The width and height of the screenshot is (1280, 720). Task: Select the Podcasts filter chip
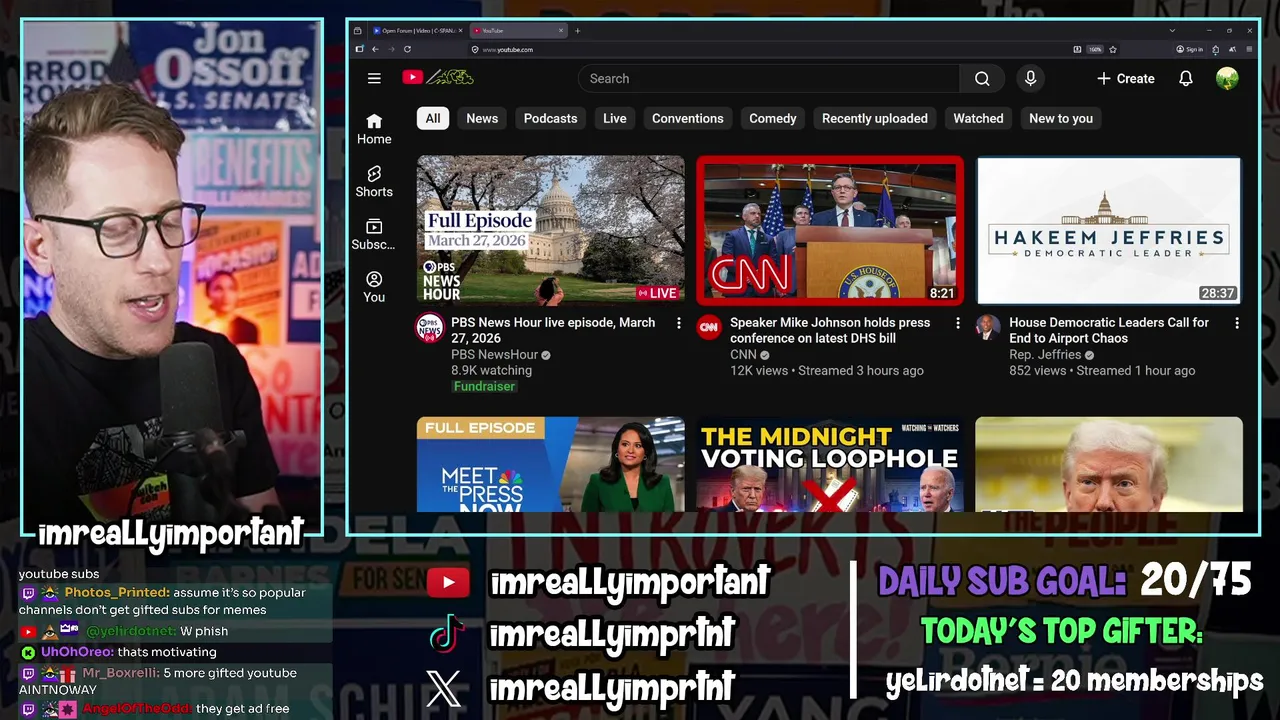(551, 118)
